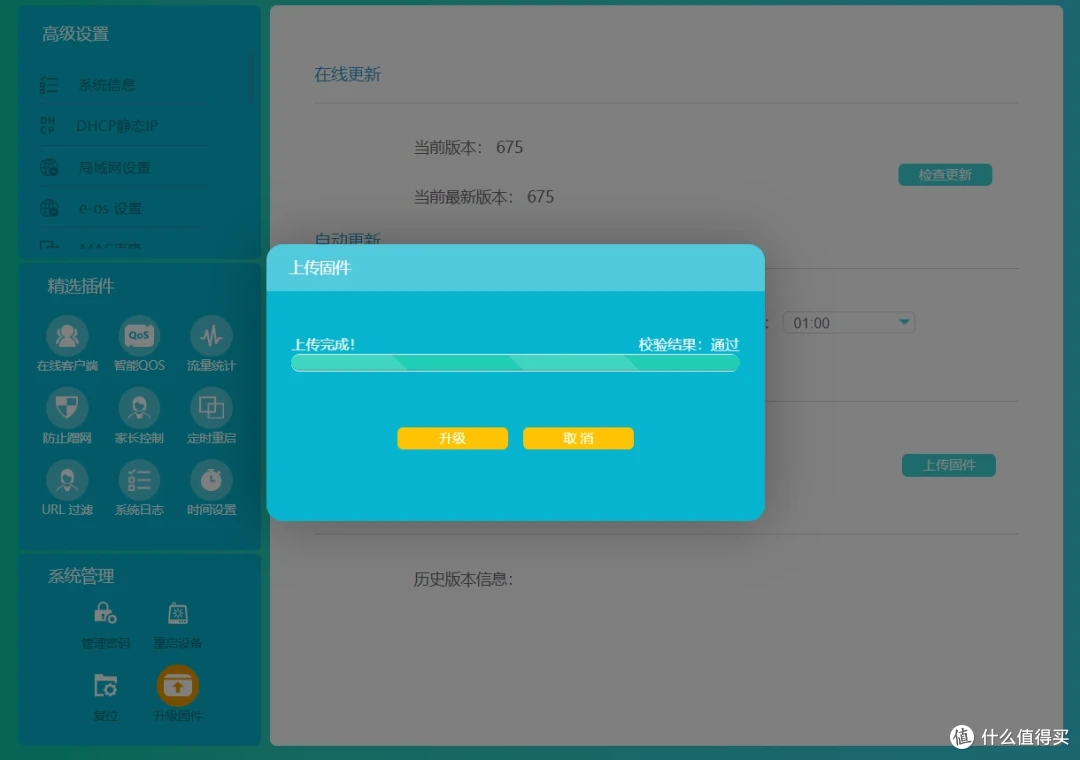Click the 升级 button in the dialog
The height and width of the screenshot is (760, 1080).
pyautogui.click(x=453, y=438)
